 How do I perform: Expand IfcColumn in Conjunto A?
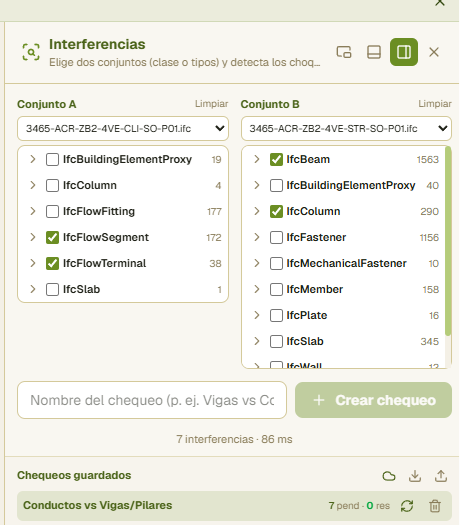pos(32,185)
